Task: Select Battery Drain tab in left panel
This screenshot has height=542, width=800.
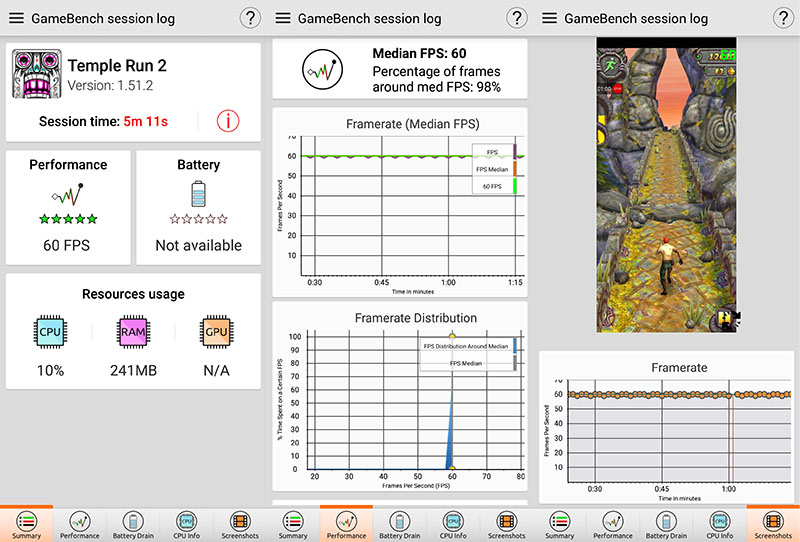Action: point(133,525)
